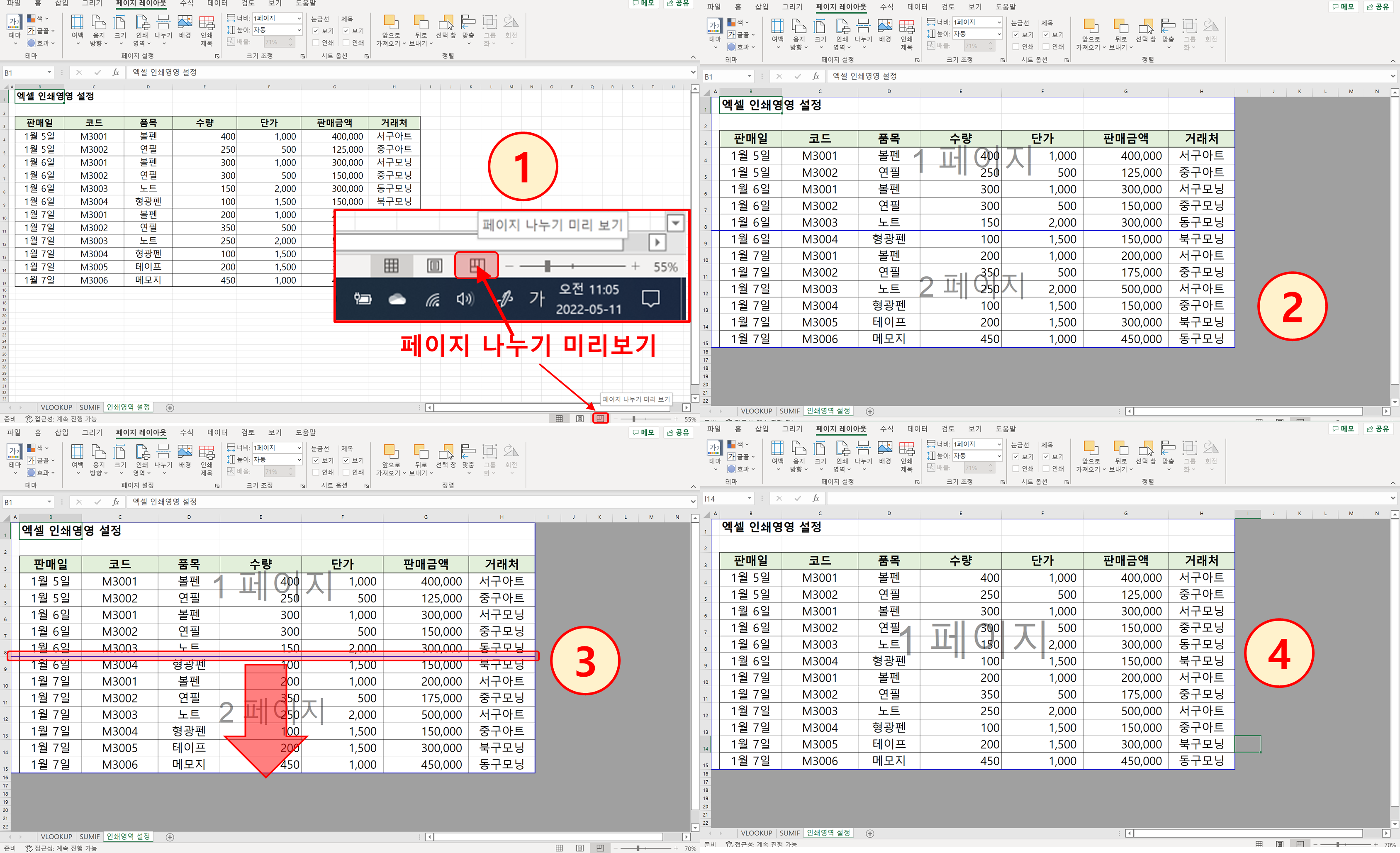Open the 도움말 tab in panel 2
Screen dimensions: 1400x853
coord(1006,7)
